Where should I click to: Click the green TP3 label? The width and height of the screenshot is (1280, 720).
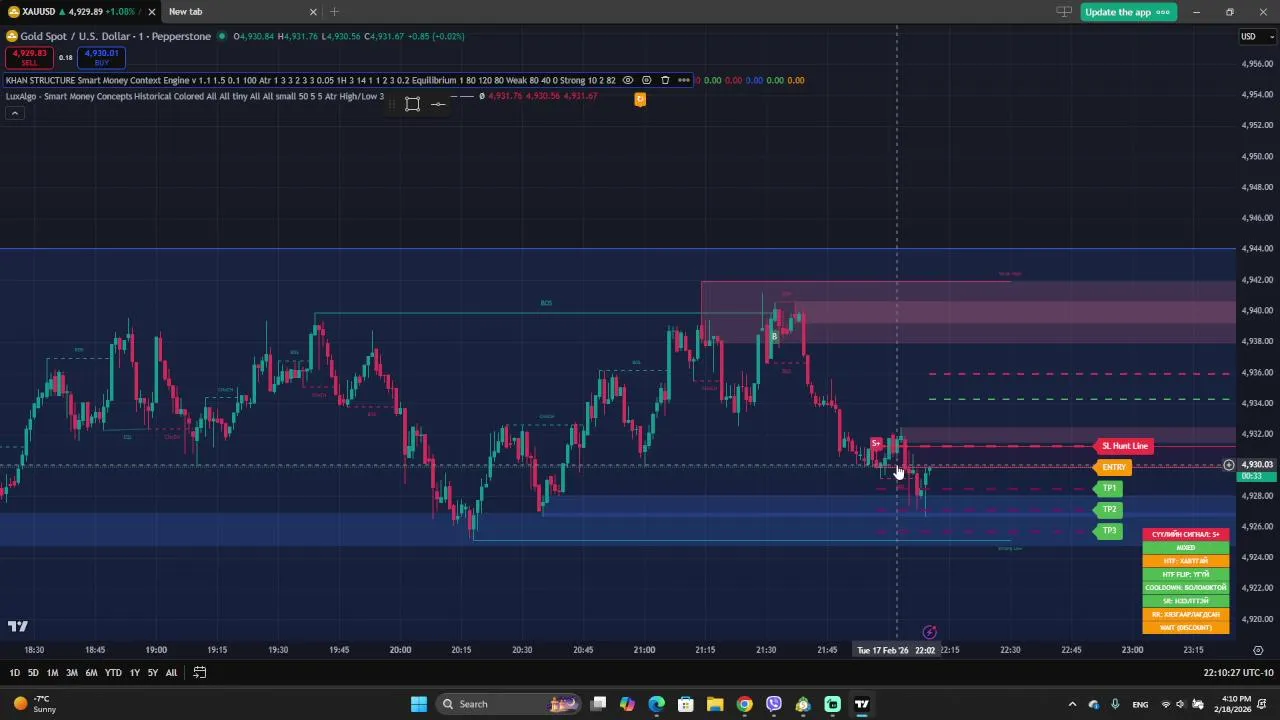click(1109, 531)
